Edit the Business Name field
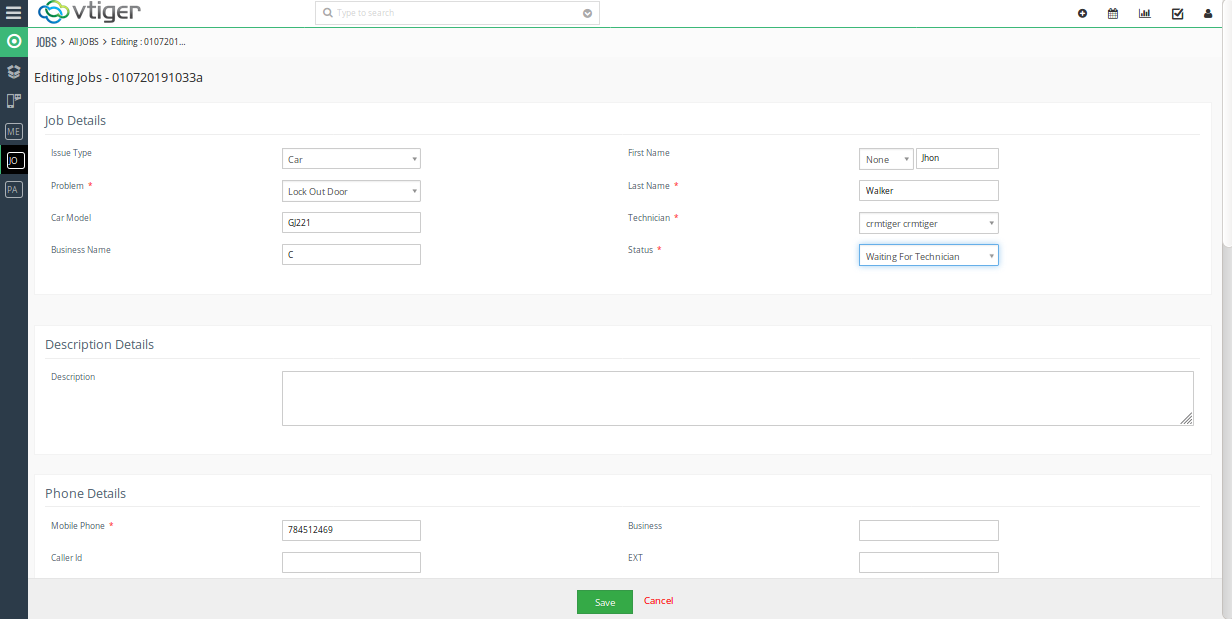This screenshot has width=1232, height=619. [351, 255]
